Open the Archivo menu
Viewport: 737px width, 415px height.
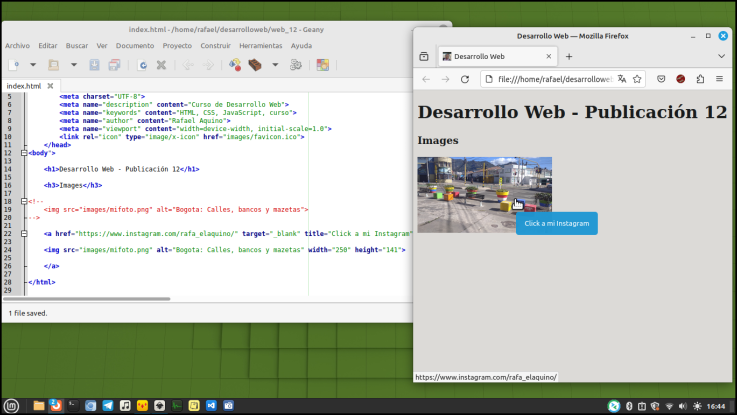17,46
